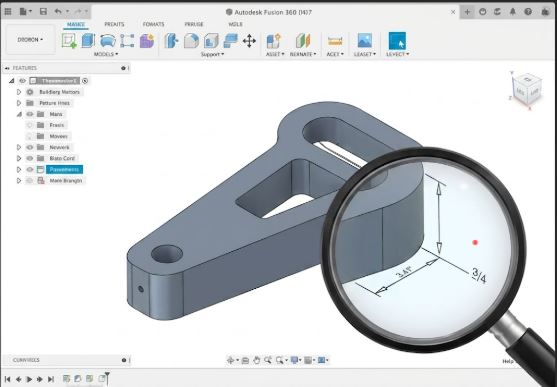Switch to the PRRUSE ribbon tab
557x387 pixels.
194,24
